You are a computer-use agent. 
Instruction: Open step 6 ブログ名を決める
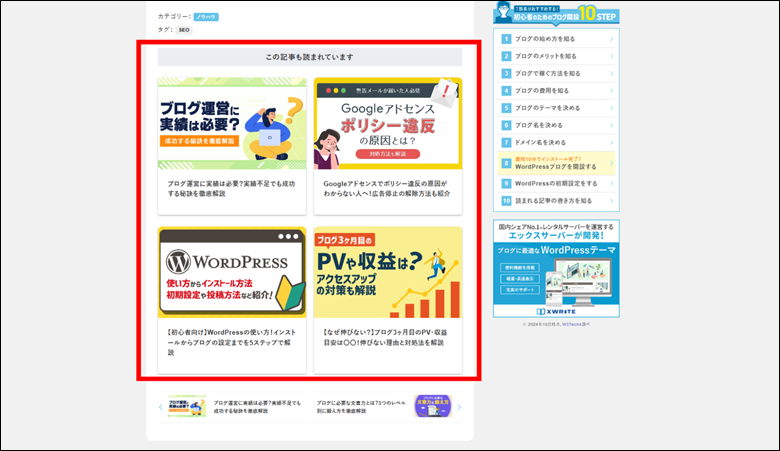point(556,125)
